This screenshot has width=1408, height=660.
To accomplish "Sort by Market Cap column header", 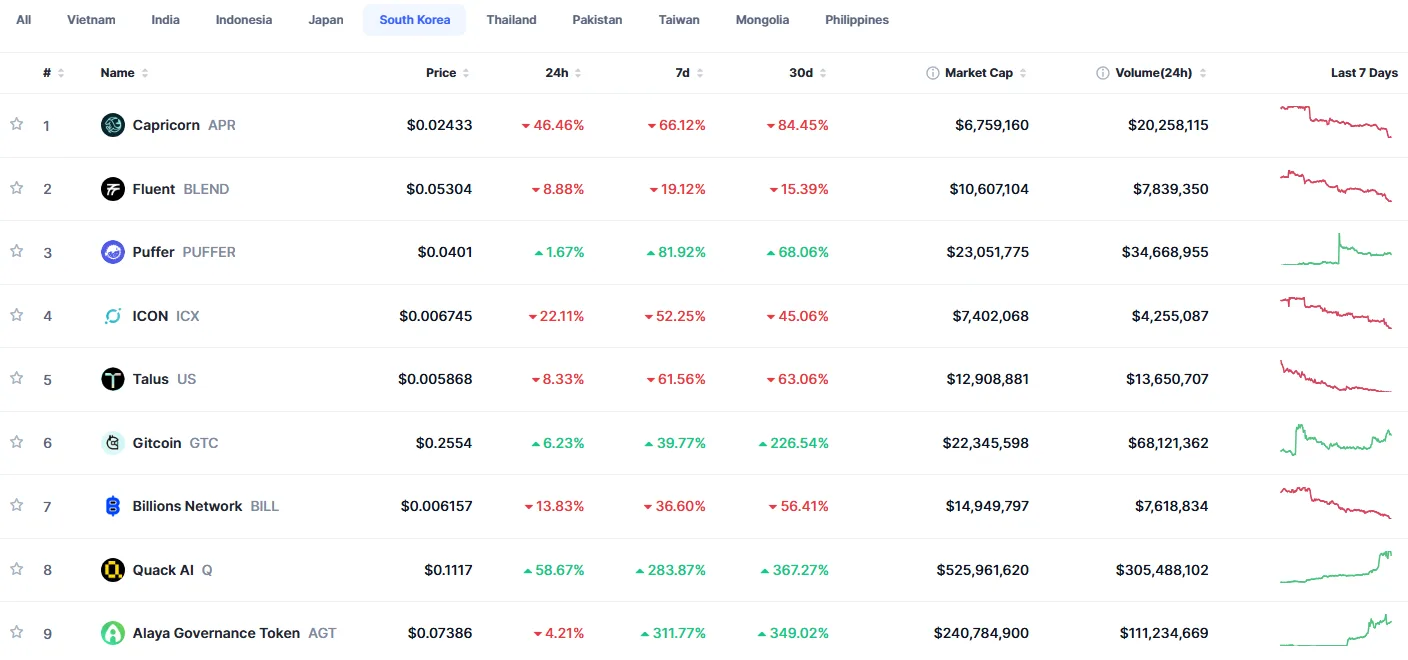I will point(986,73).
